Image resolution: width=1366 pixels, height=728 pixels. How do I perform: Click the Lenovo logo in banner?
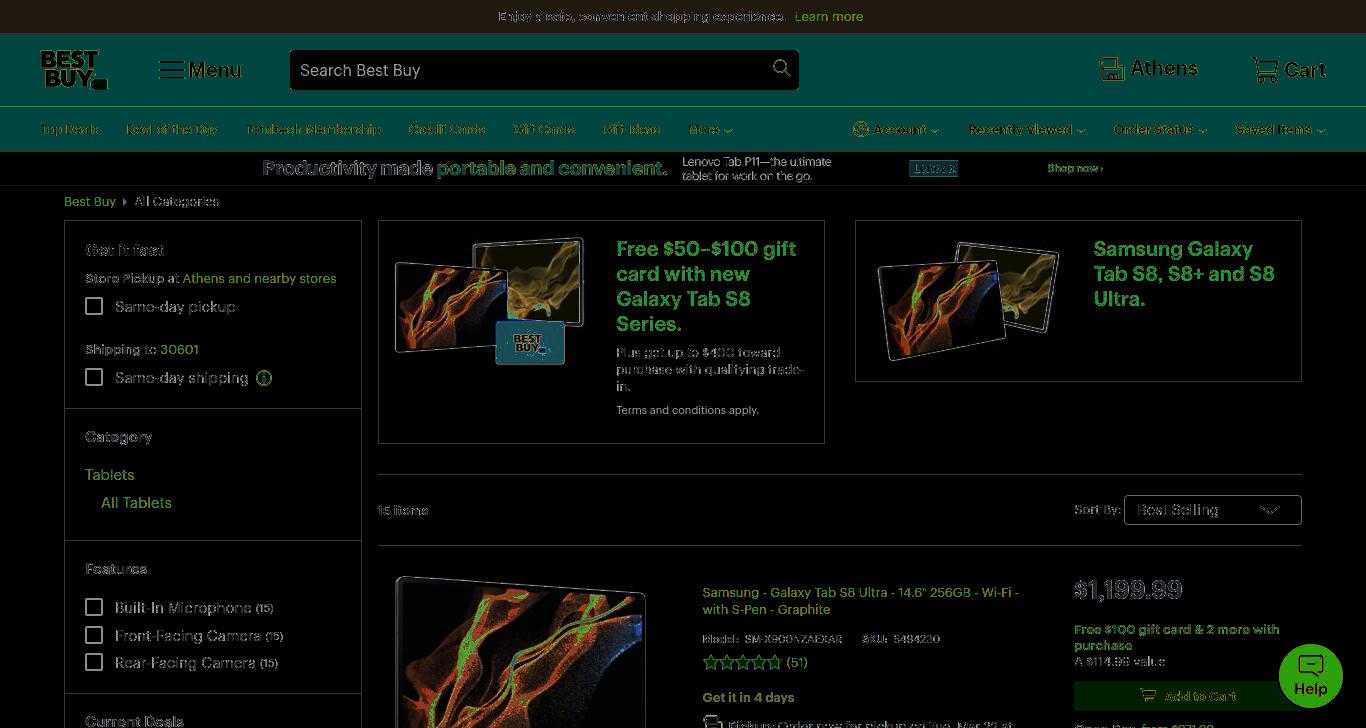click(933, 168)
